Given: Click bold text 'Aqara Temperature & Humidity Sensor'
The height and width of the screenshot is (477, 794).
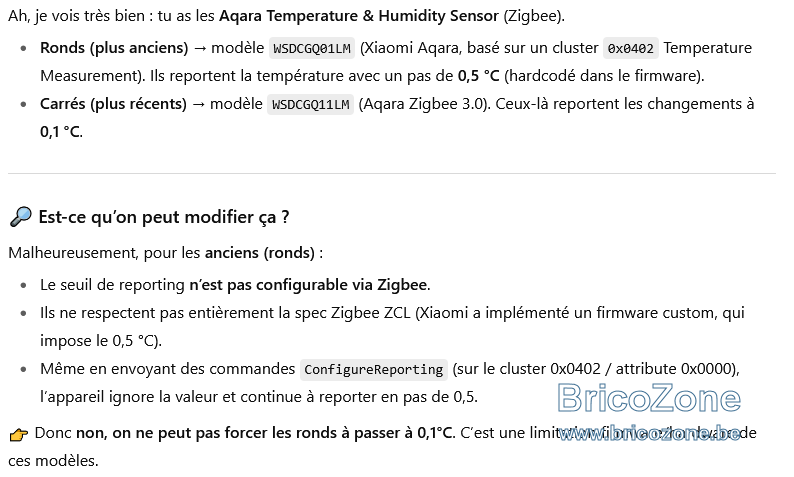Looking at the screenshot, I should coord(359,16).
